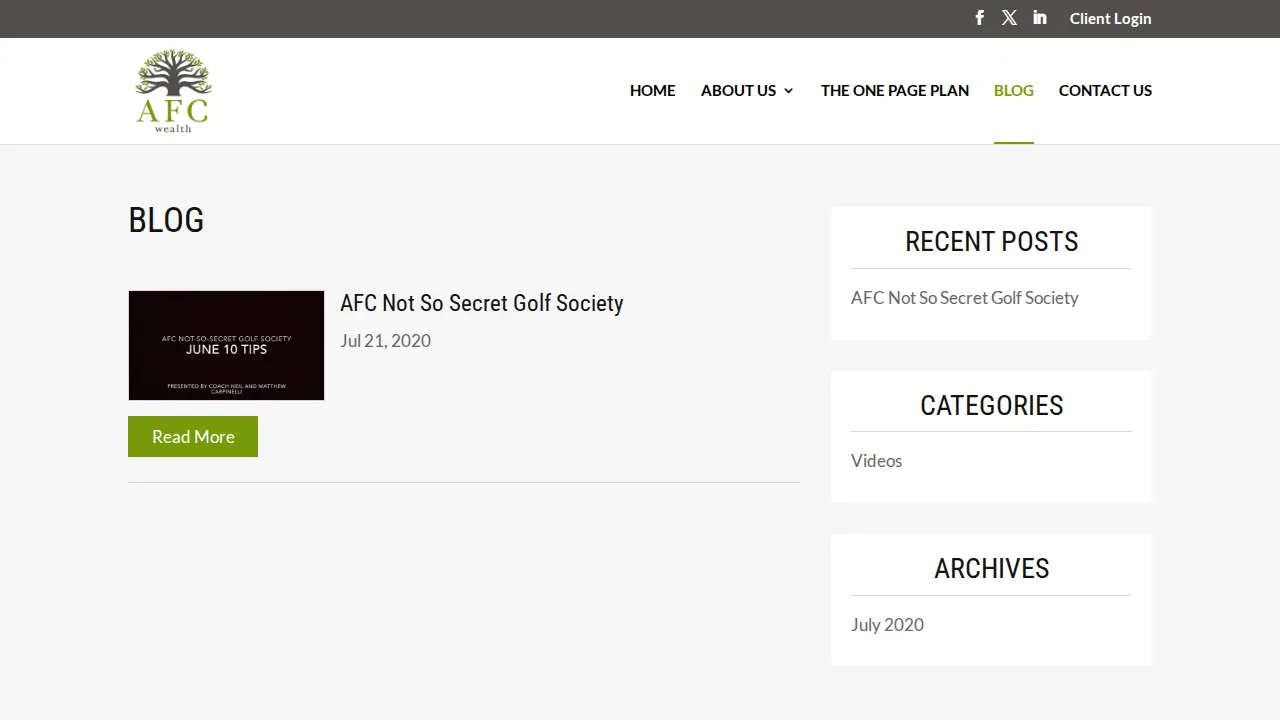Click the Client Login link

tap(1110, 18)
